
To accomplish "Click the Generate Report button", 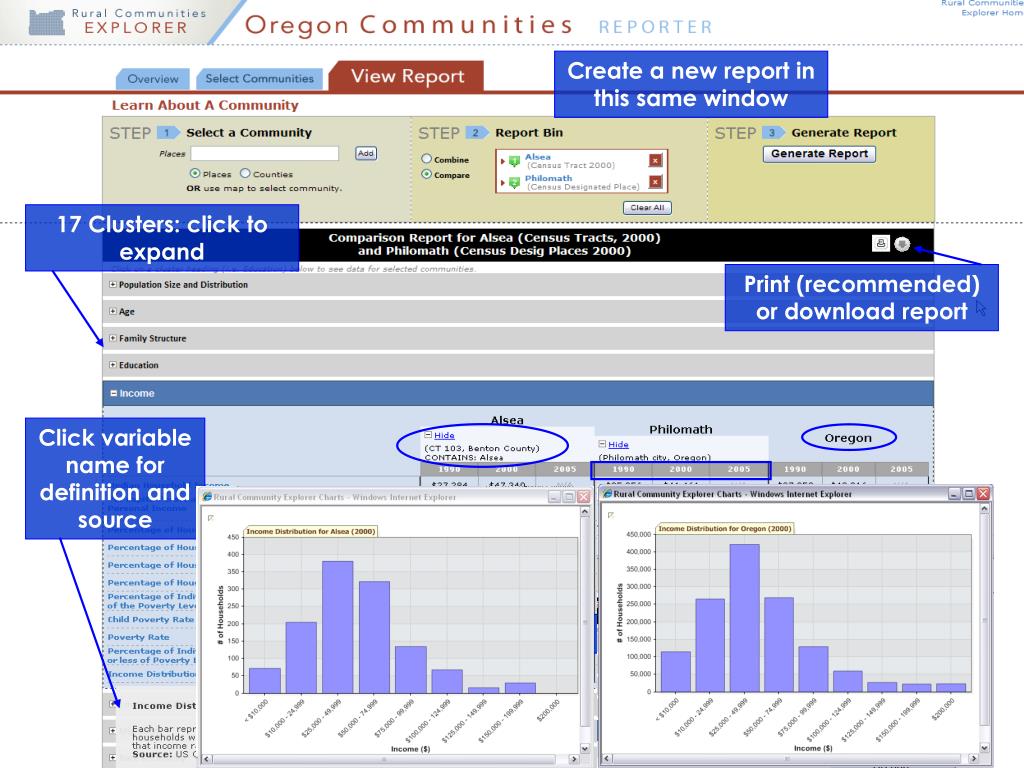I will (x=820, y=154).
